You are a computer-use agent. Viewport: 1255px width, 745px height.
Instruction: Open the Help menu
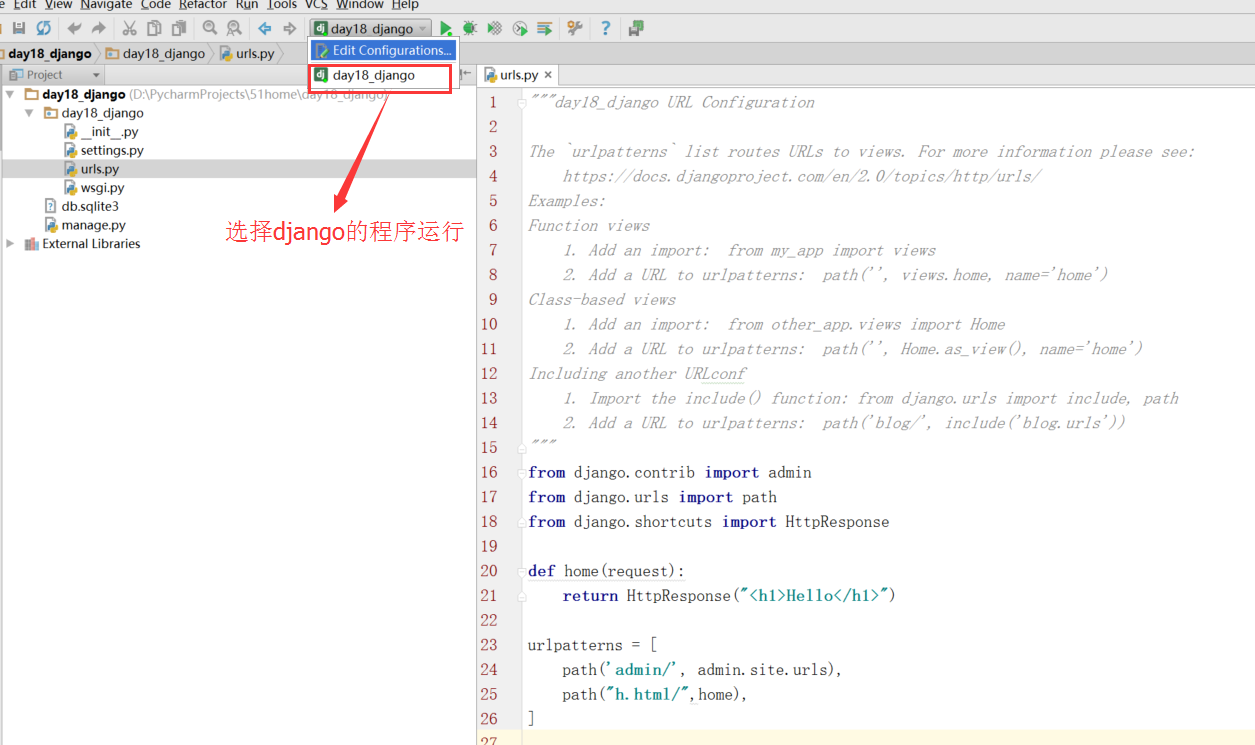point(405,5)
